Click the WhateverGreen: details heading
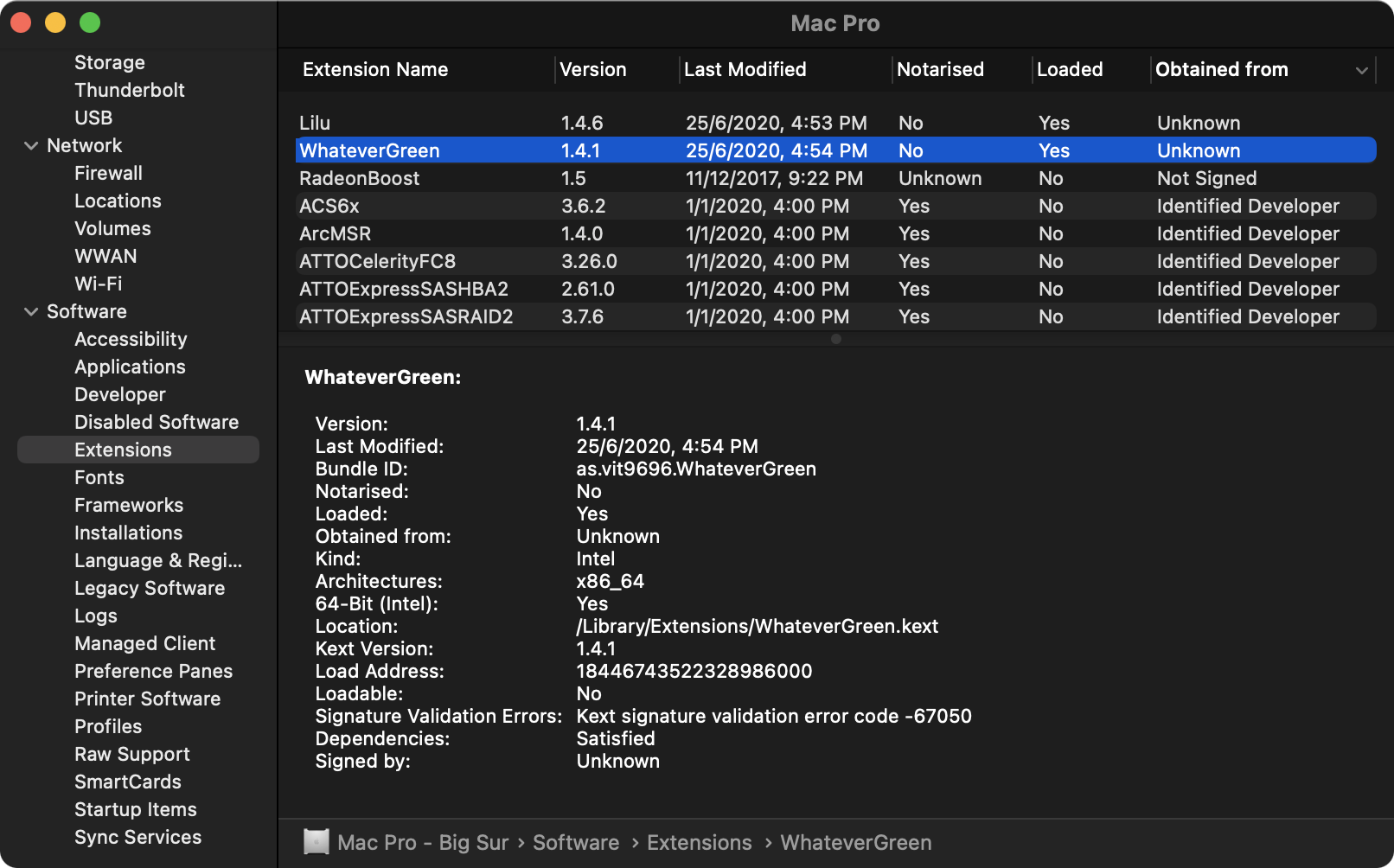 (383, 377)
